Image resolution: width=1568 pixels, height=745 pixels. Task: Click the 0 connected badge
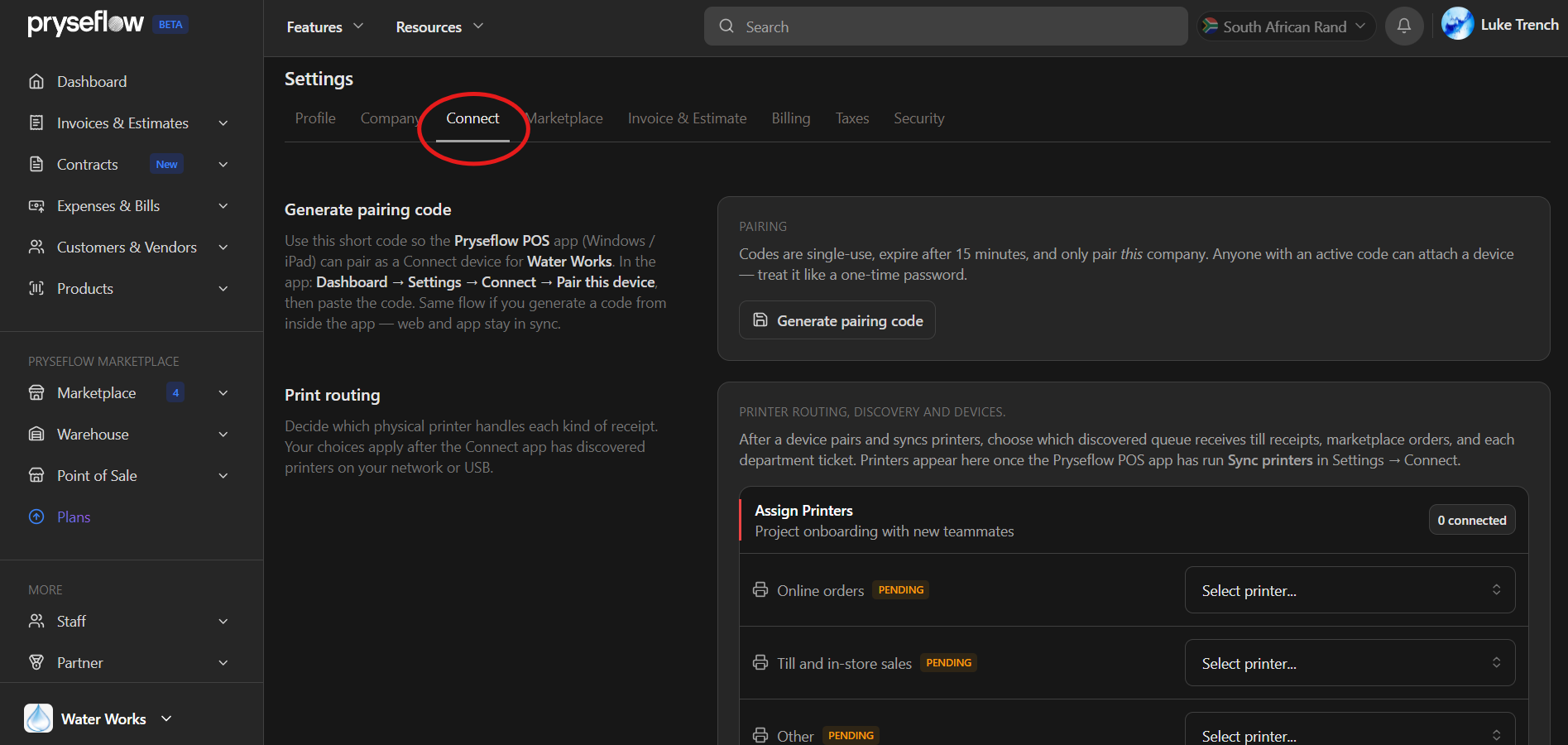[x=1472, y=520]
